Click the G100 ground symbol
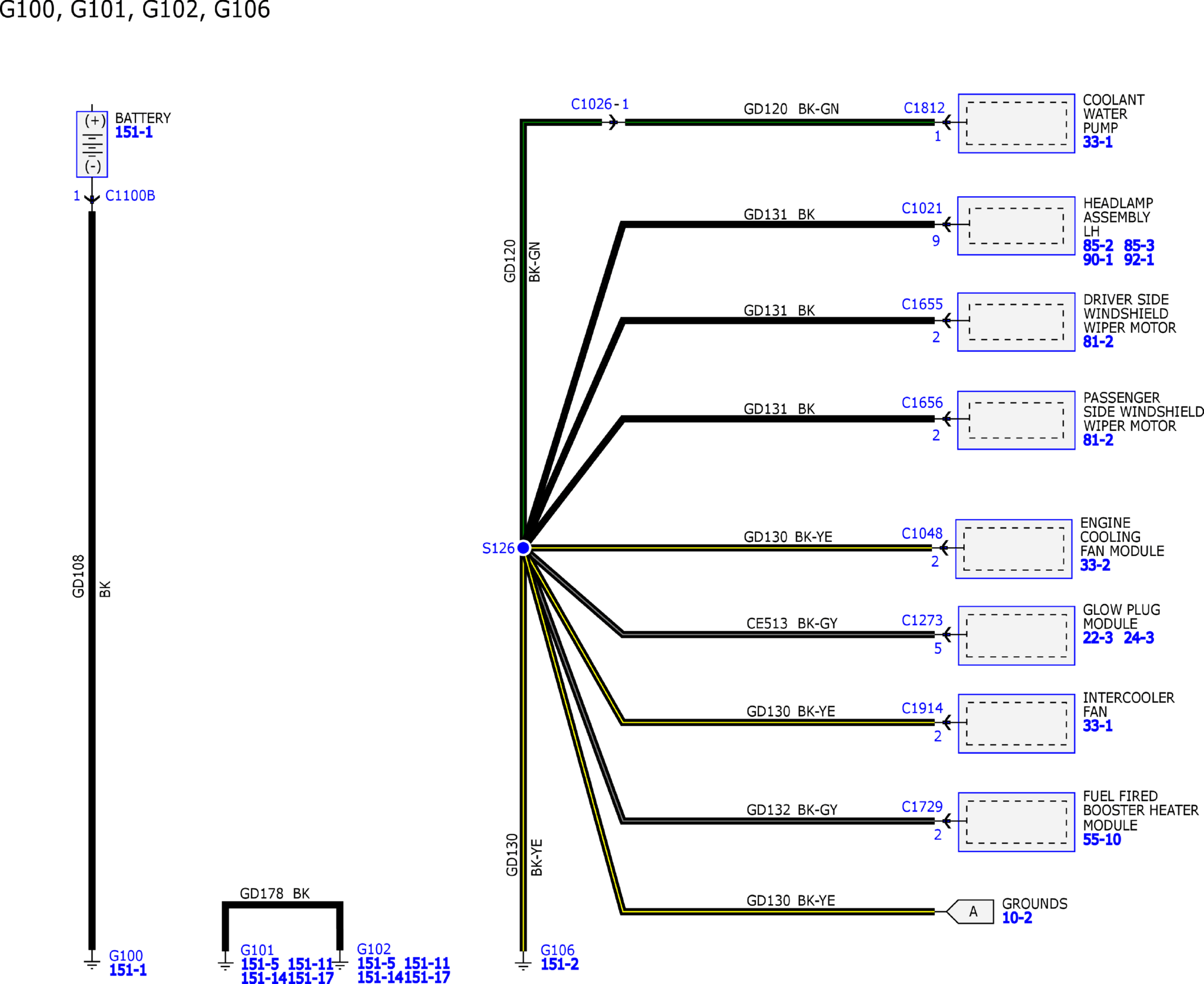Image resolution: width=1204 pixels, height=984 pixels. point(92,963)
